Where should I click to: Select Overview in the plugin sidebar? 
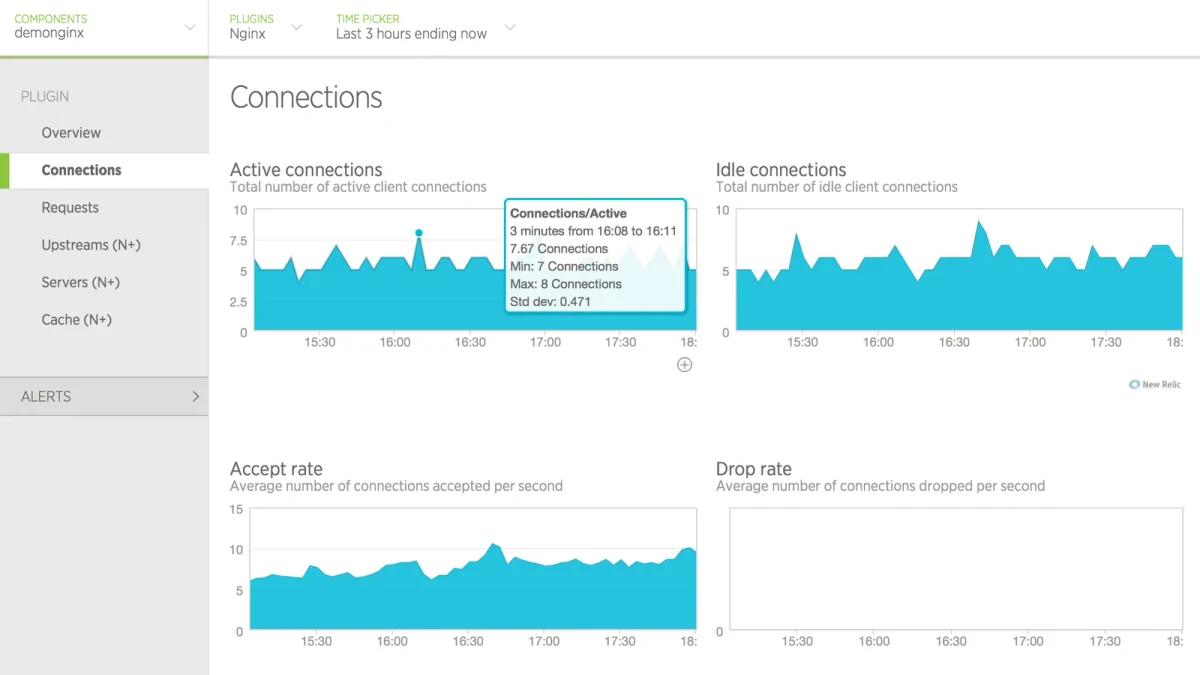coord(71,133)
